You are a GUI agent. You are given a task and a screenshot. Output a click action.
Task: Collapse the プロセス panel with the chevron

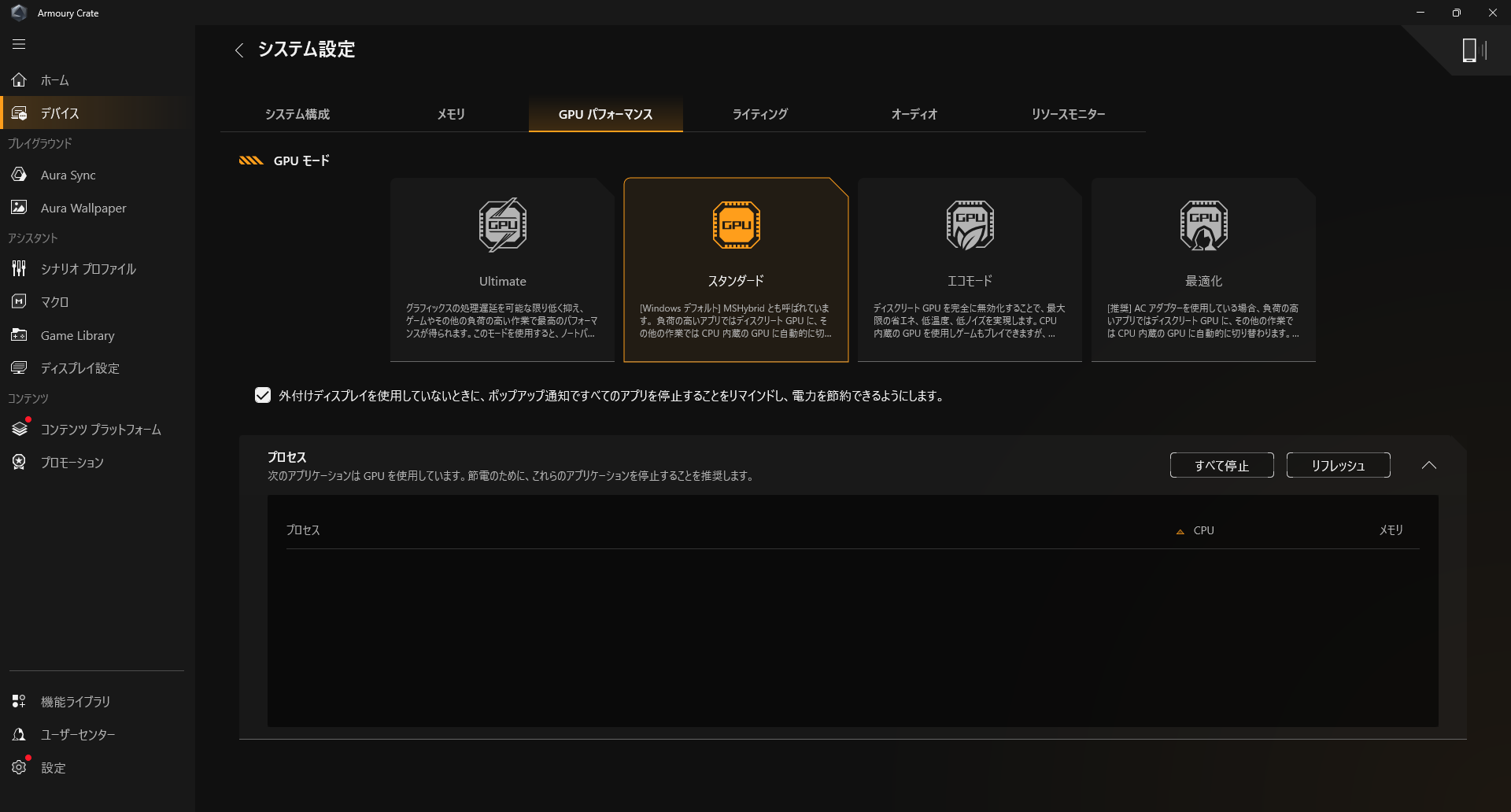[x=1429, y=466]
